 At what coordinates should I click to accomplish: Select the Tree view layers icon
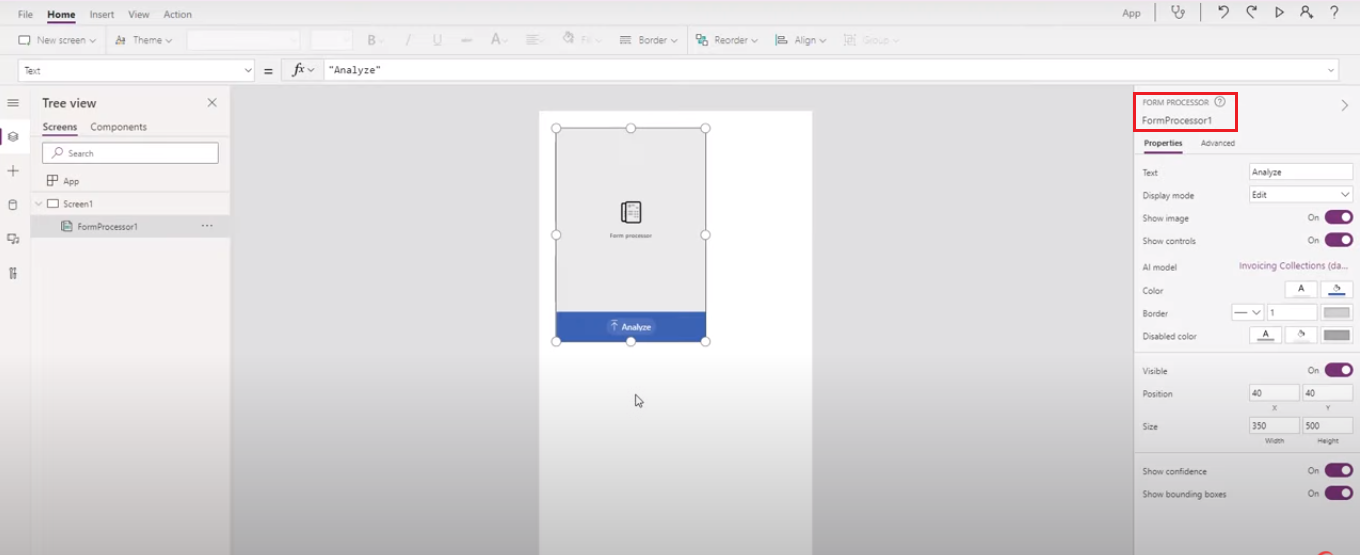[13, 136]
